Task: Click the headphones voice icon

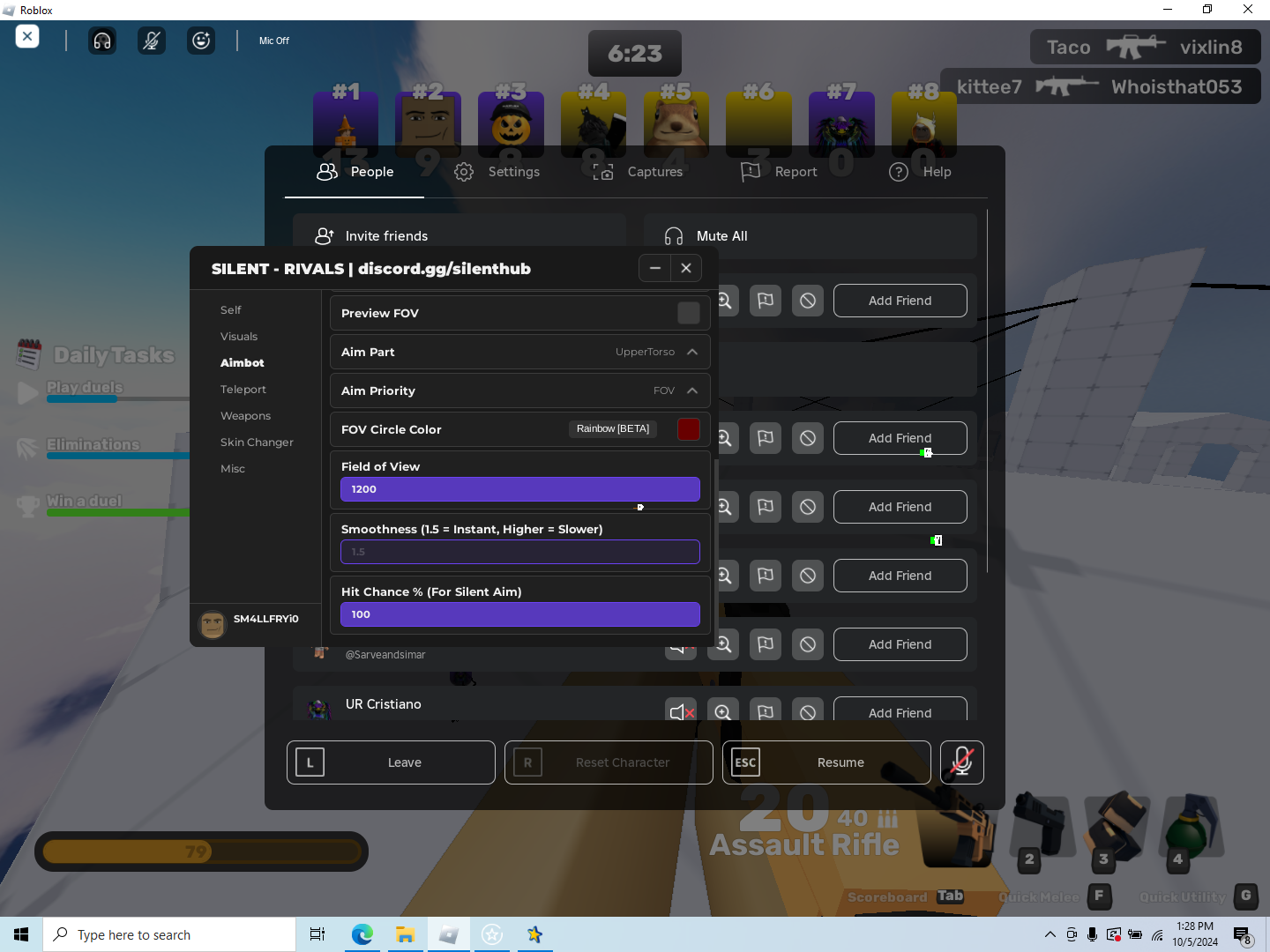Action: pyautogui.click(x=102, y=41)
